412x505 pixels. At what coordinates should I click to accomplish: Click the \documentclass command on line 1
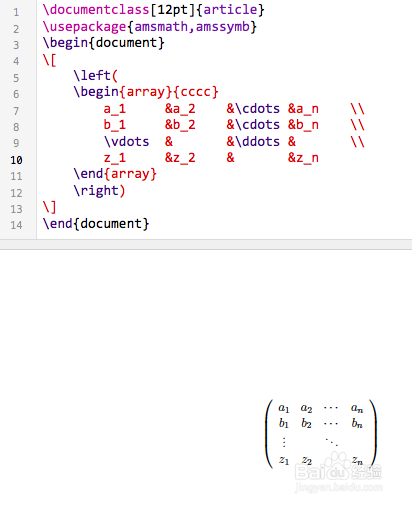coord(96,9)
